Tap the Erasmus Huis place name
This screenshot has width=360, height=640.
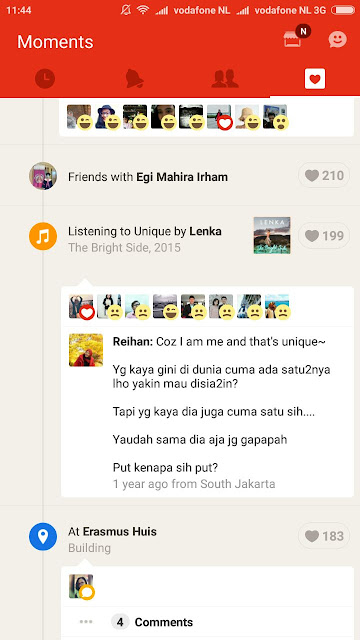(120, 531)
